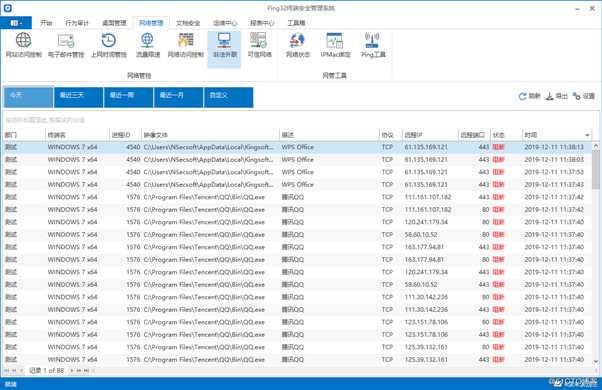
Task: Go to next record in pager
Action: (72, 370)
